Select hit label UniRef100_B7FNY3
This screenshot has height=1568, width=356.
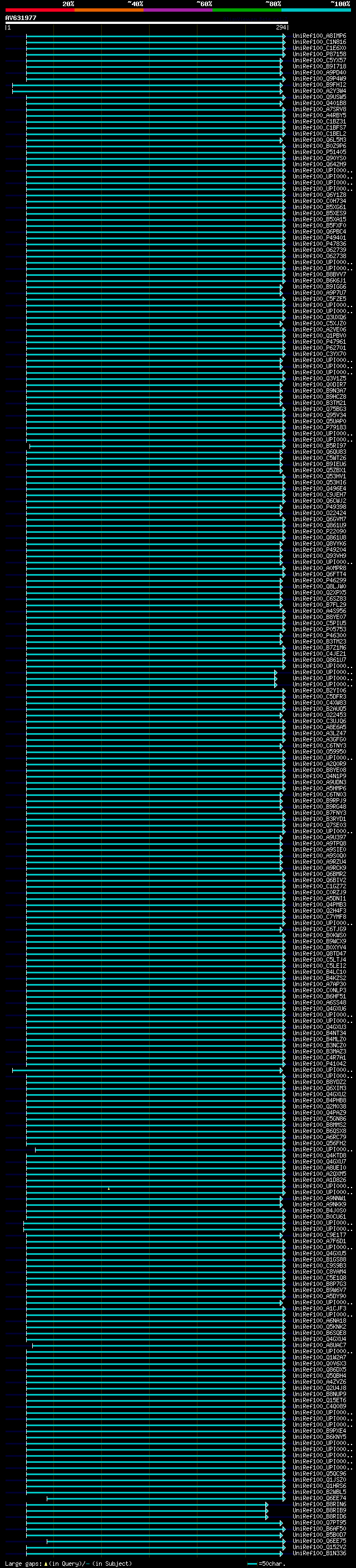pos(319,813)
